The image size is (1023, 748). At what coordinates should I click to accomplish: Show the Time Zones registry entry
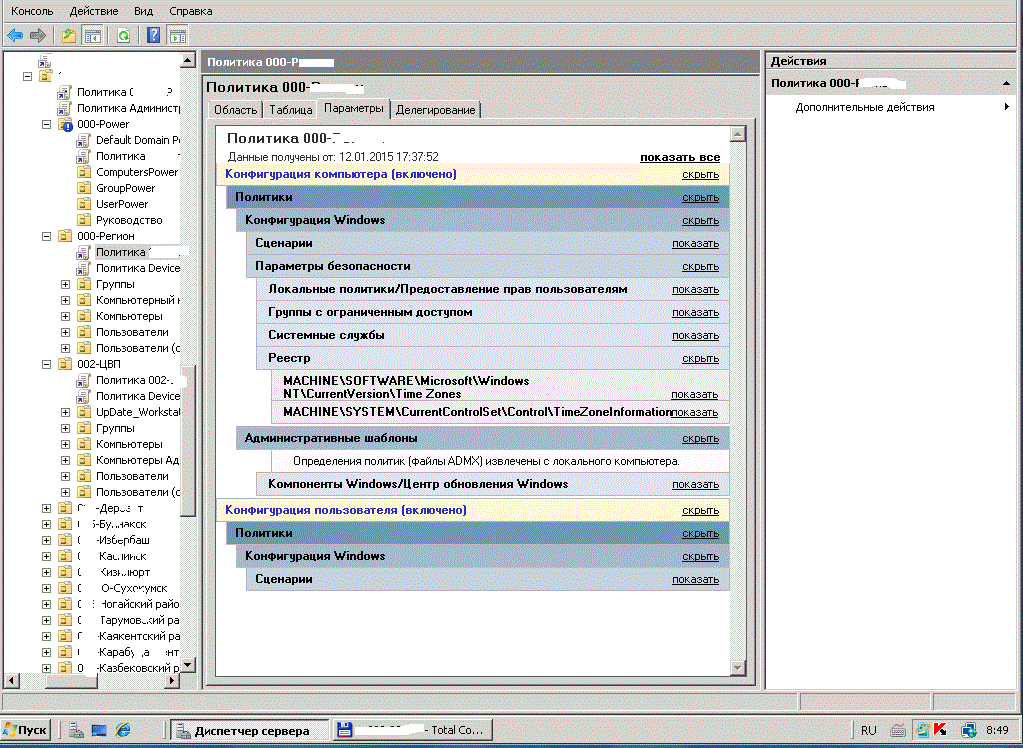click(695, 394)
